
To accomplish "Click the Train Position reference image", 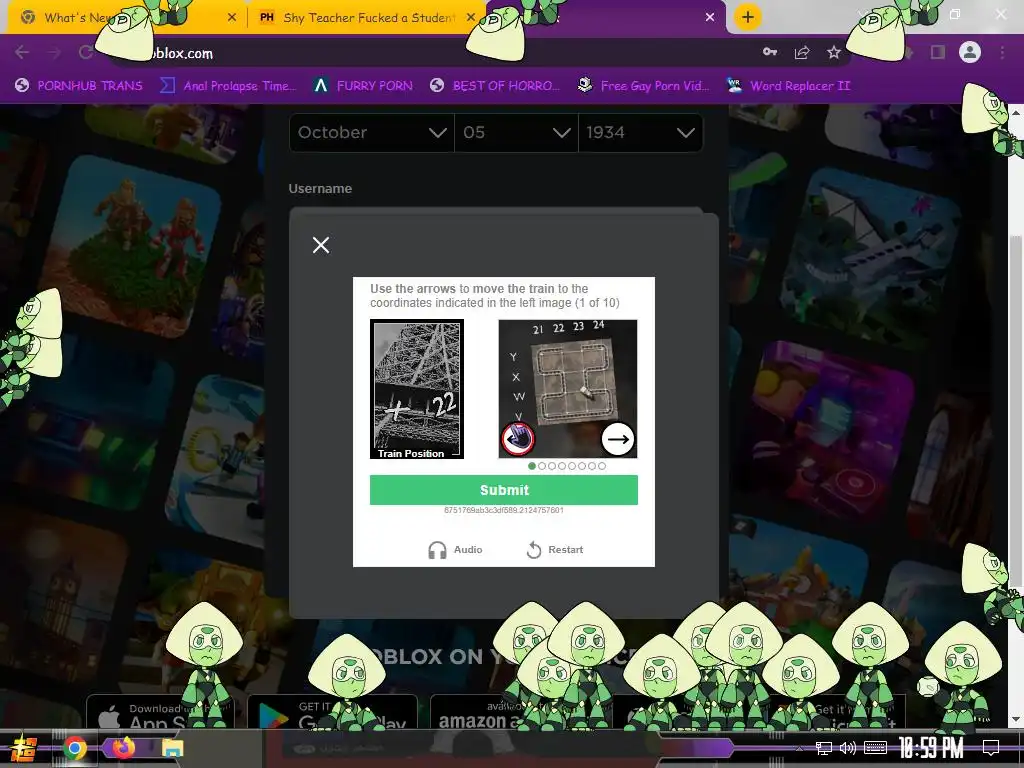I will point(417,389).
